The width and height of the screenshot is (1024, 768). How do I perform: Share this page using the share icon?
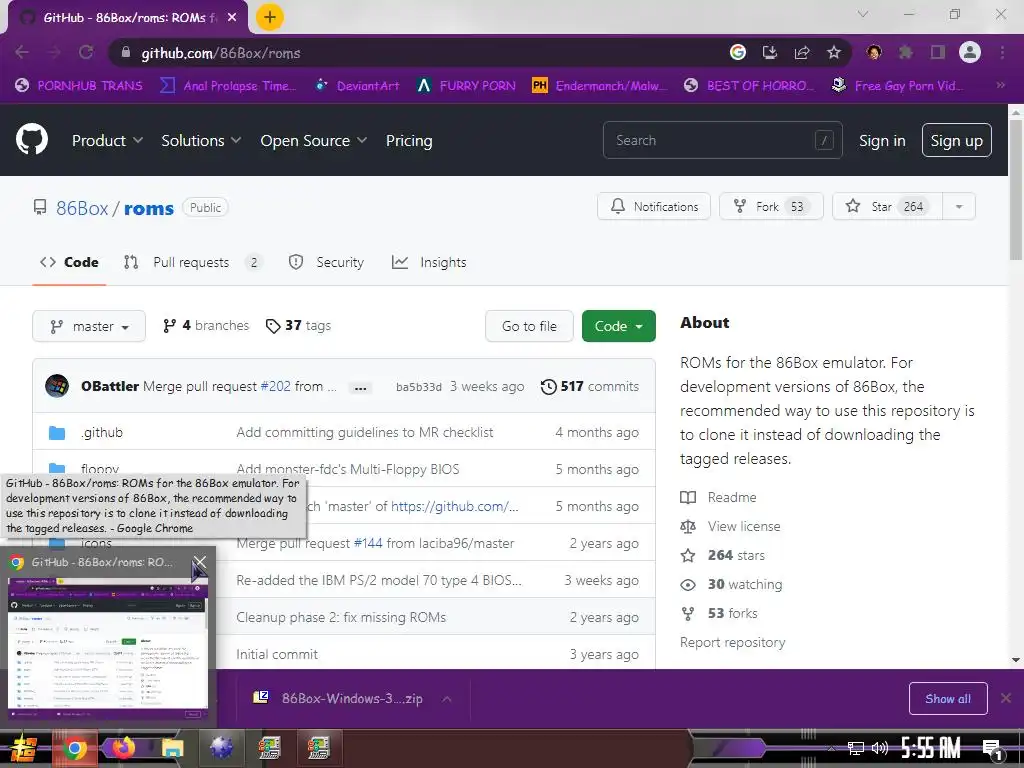point(802,52)
